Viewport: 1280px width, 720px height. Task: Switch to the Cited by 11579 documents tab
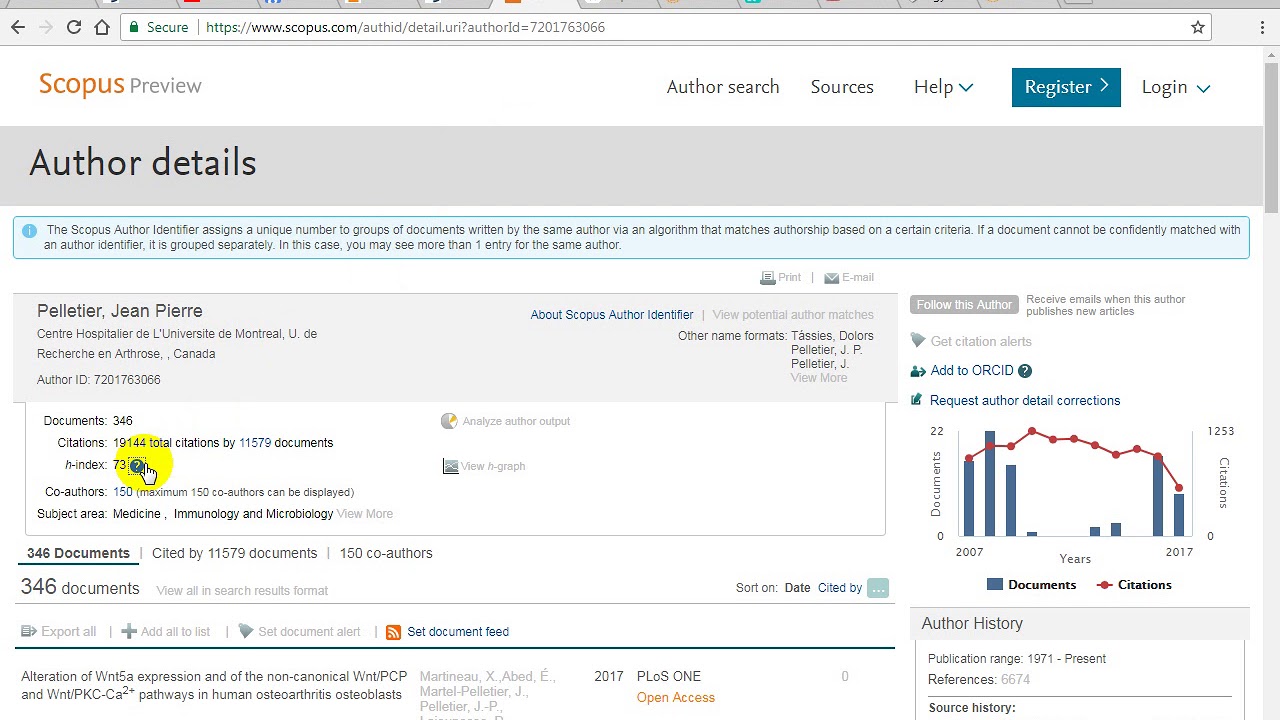[x=234, y=553]
